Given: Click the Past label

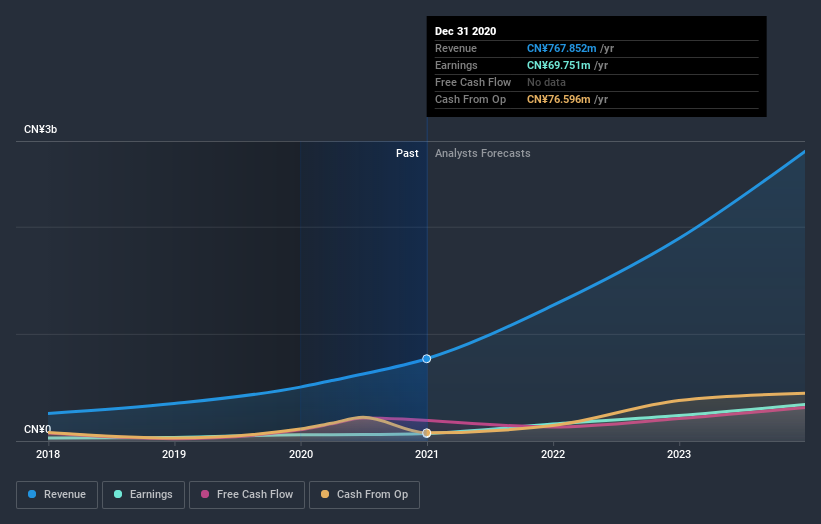Looking at the screenshot, I should click(x=407, y=153).
